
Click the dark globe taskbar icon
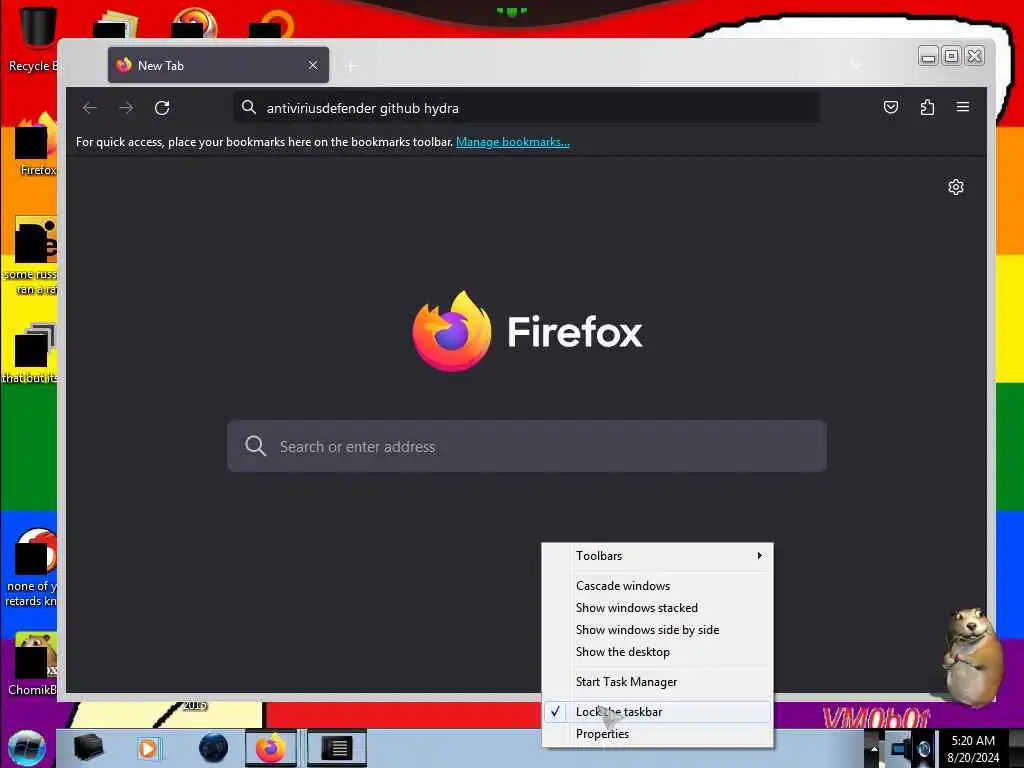(214, 748)
